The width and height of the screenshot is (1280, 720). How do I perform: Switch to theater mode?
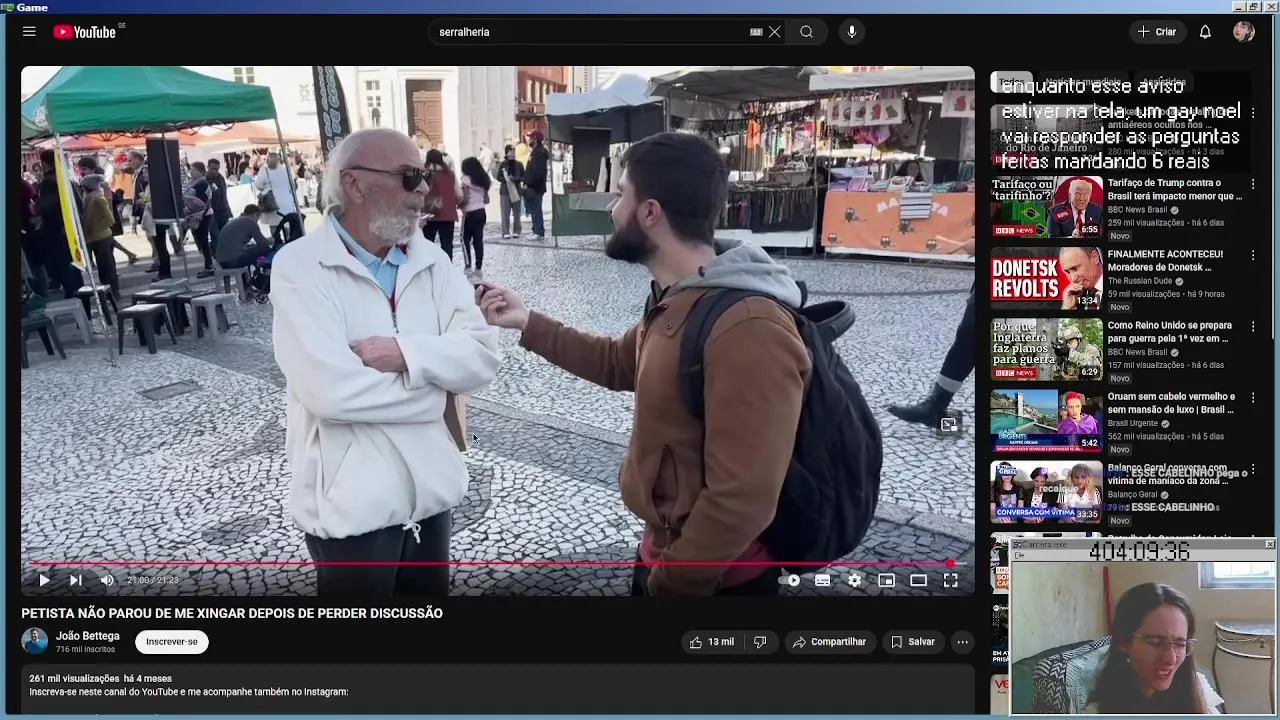[918, 580]
